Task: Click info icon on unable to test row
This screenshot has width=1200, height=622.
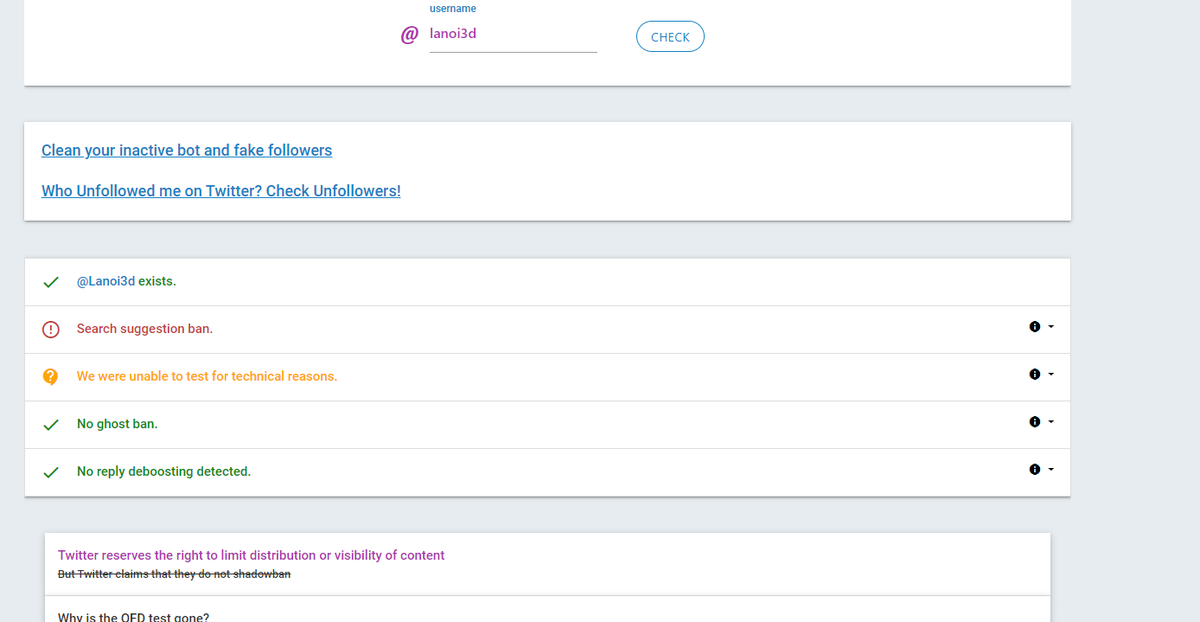Action: (1034, 375)
